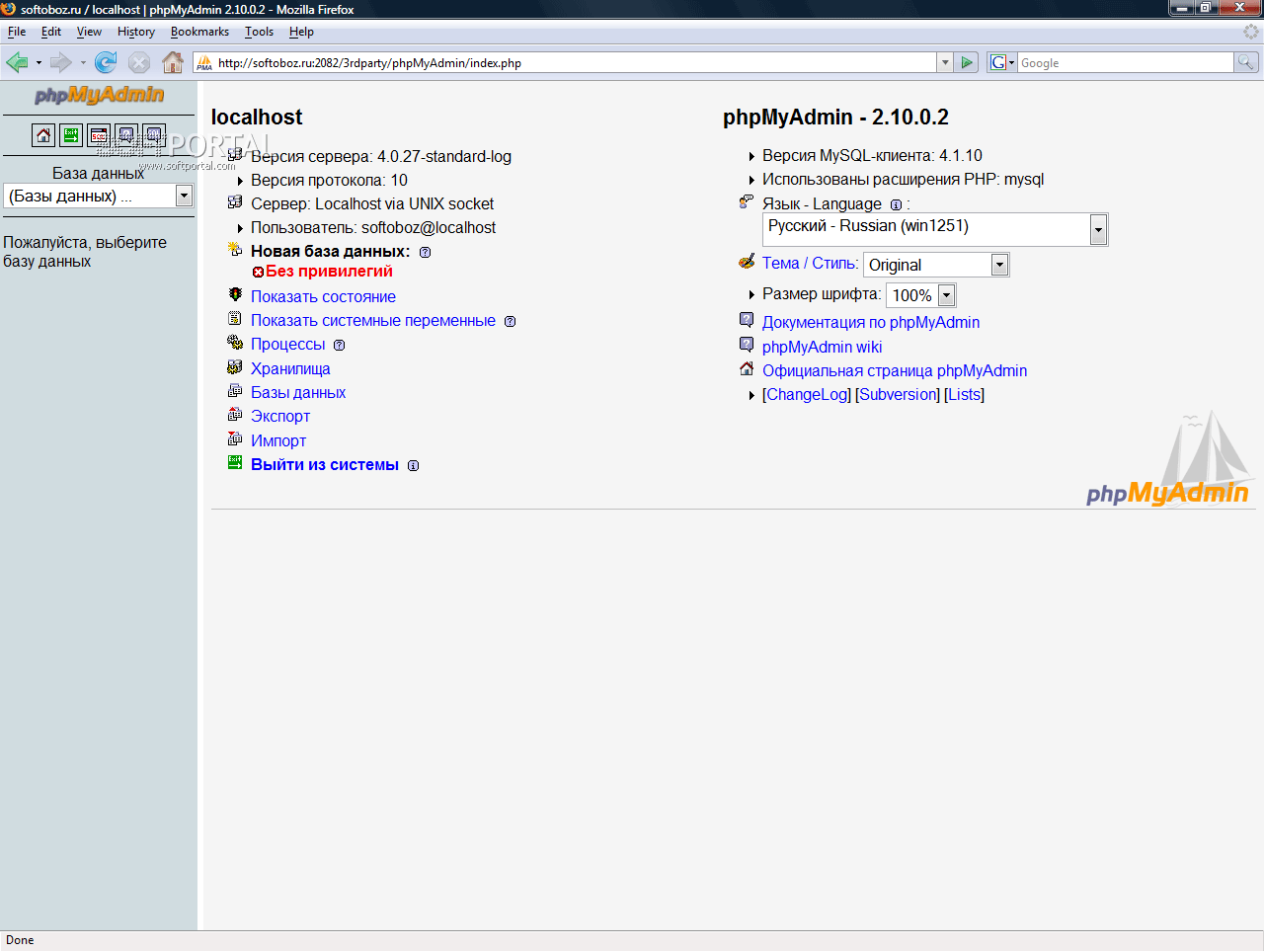Image resolution: width=1264 pixels, height=952 pixels.
Task: Click Выйти из системы logout link
Action: (325, 464)
